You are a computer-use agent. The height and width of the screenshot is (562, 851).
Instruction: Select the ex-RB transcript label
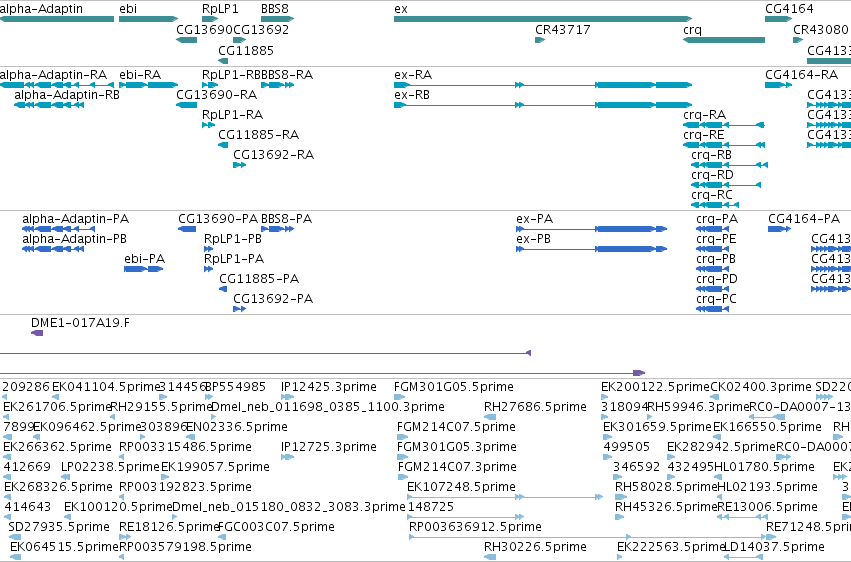click(x=412, y=95)
